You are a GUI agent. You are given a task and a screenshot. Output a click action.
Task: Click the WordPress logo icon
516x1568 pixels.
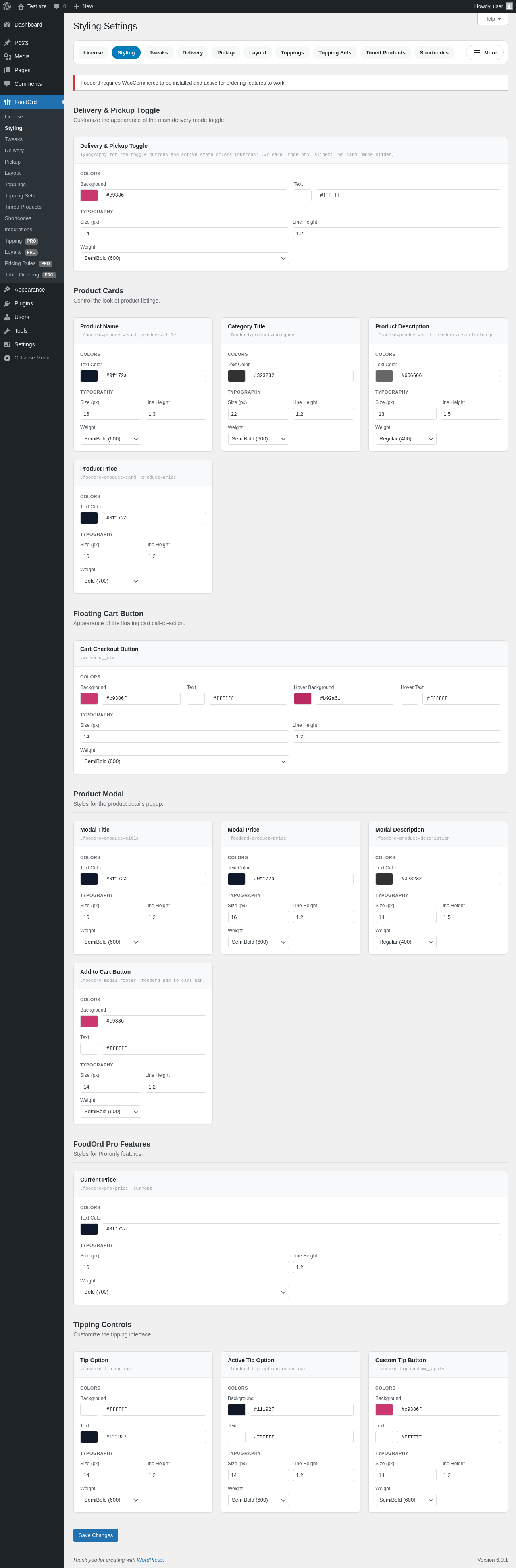pos(7,6)
